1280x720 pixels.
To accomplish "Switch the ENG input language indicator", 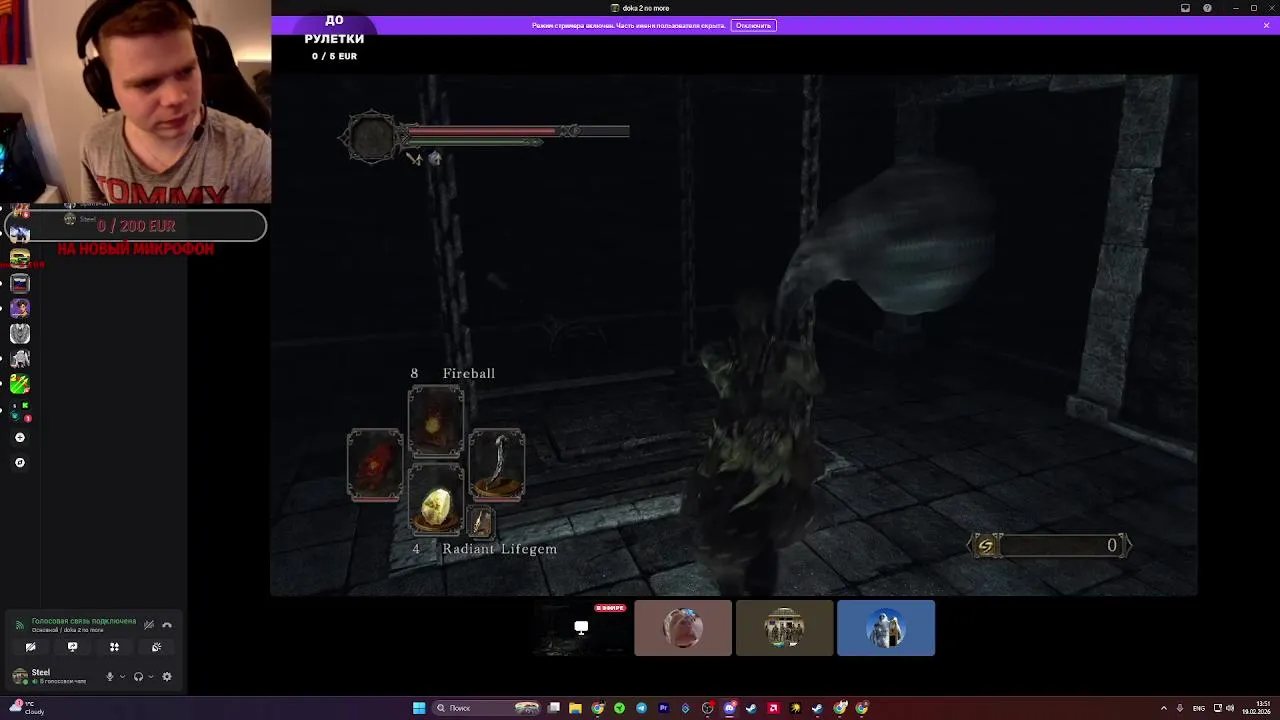I will click(1199, 708).
